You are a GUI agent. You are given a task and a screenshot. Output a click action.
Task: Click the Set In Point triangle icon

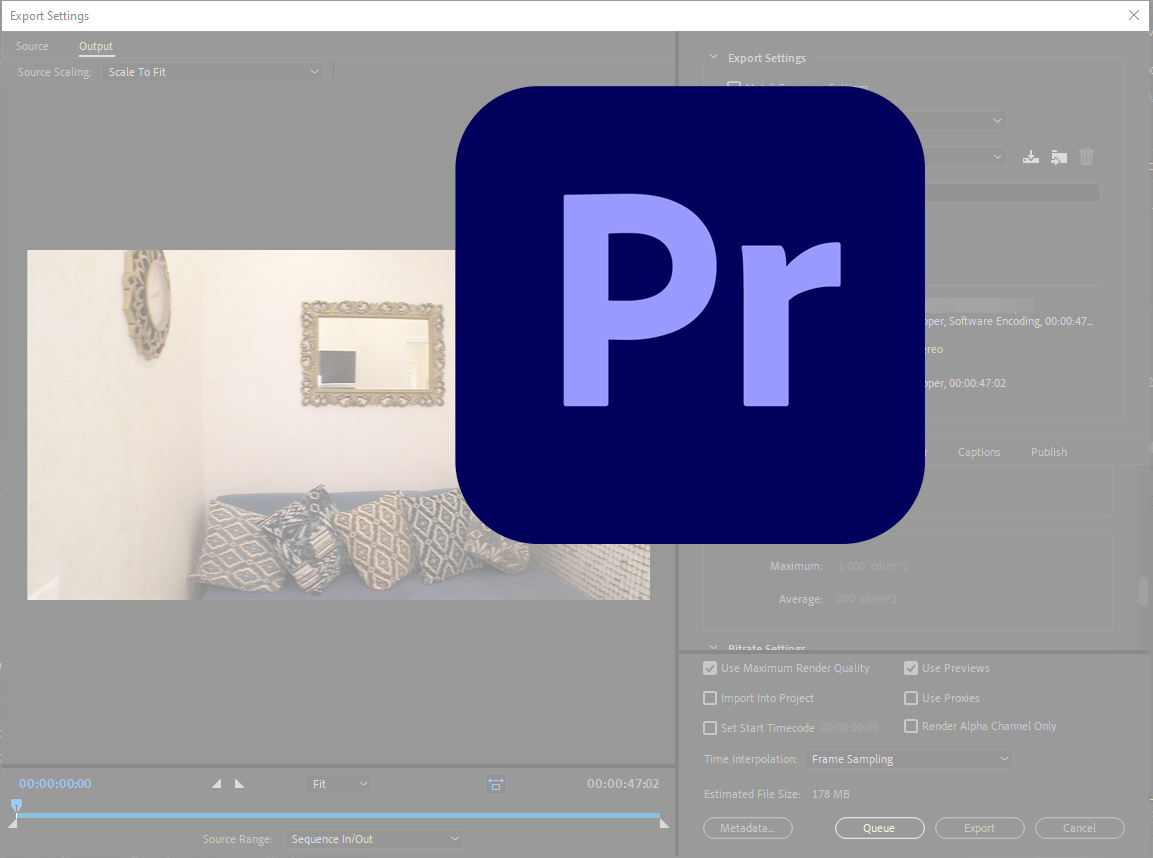(216, 784)
